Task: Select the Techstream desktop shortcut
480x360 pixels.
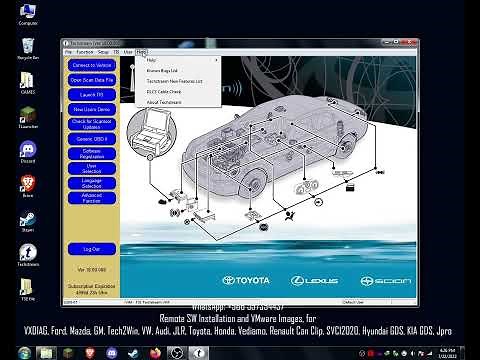Action: (x=28, y=255)
